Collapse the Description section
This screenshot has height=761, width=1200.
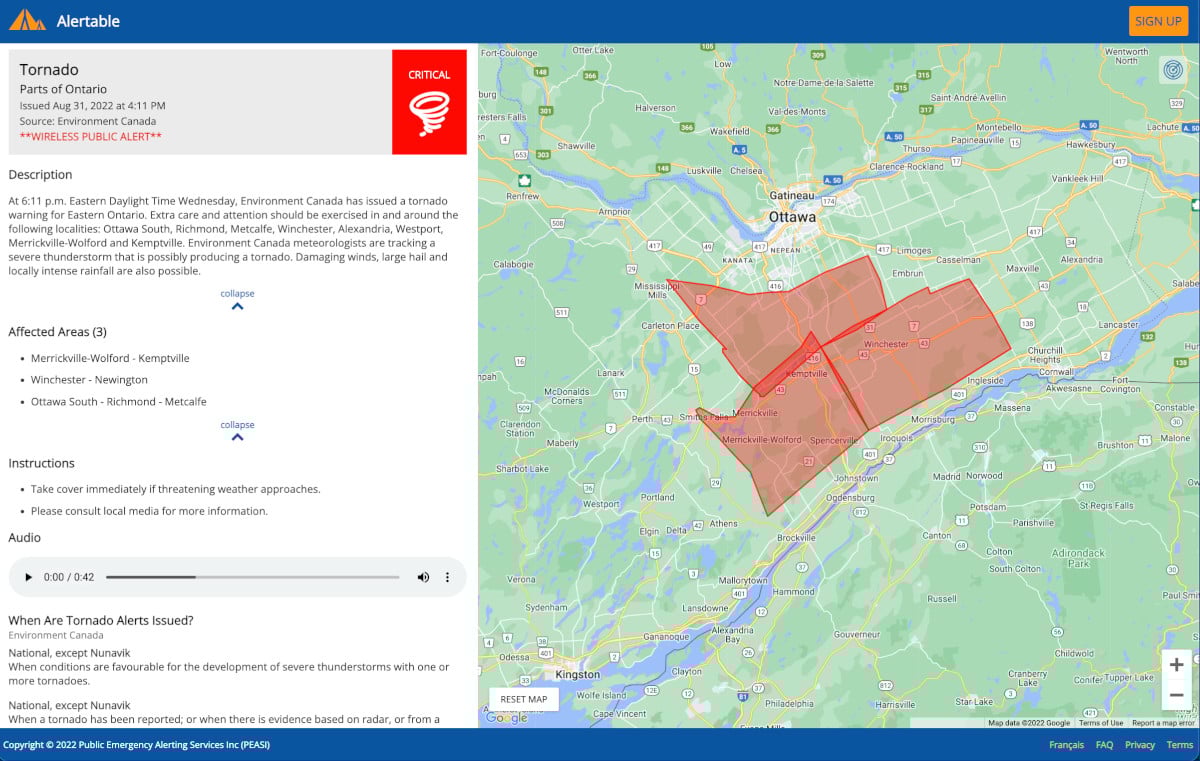tap(237, 298)
